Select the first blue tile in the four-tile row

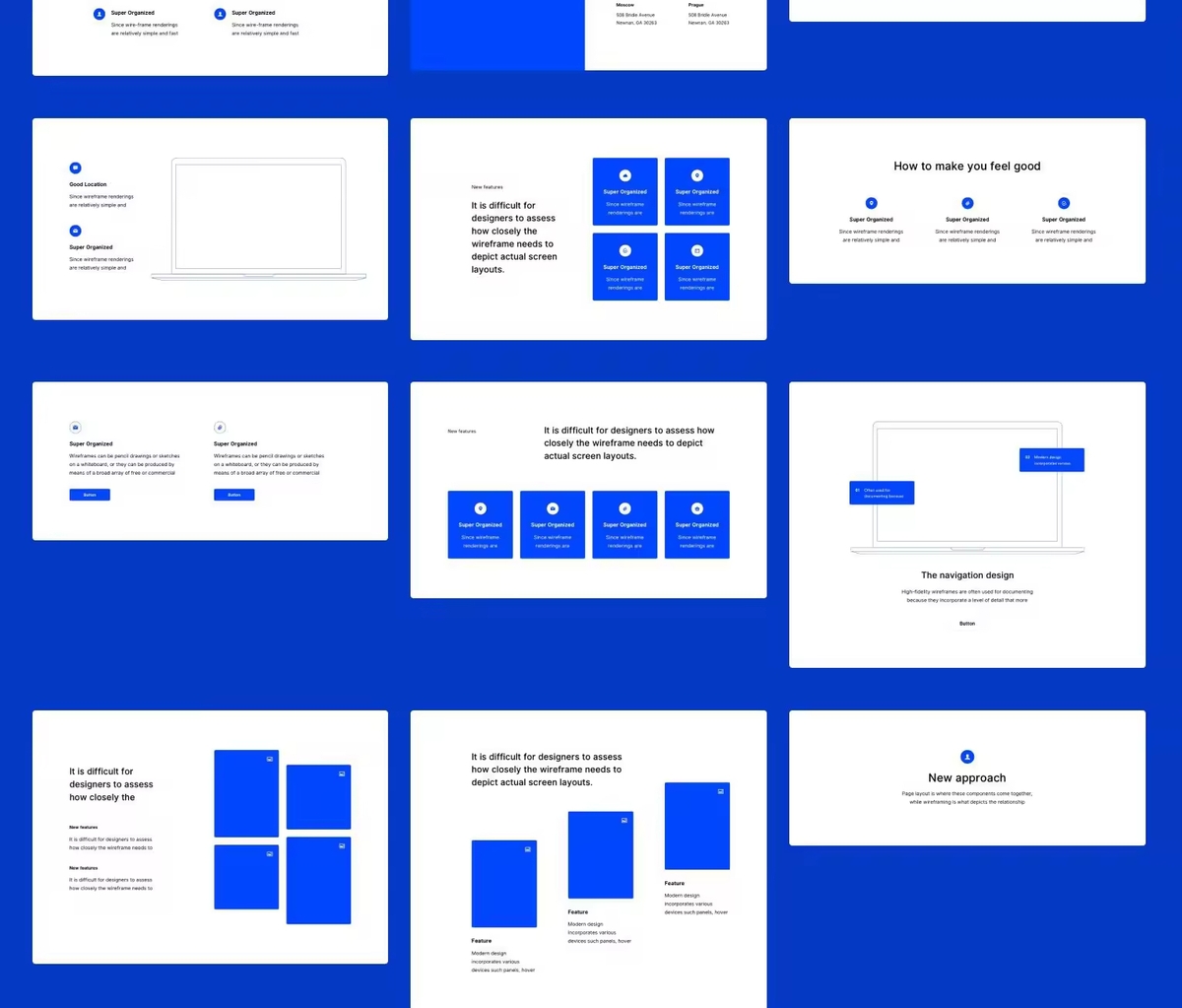point(480,524)
